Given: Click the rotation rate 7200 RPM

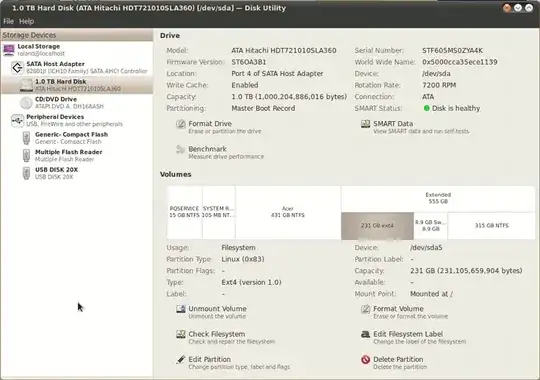Looking at the screenshot, I should point(439,85).
